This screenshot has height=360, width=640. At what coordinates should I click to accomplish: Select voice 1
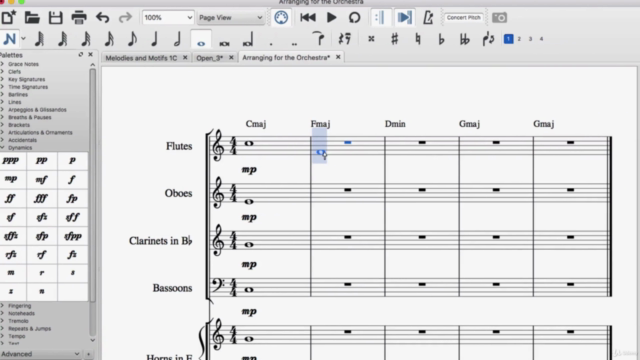[508, 39]
